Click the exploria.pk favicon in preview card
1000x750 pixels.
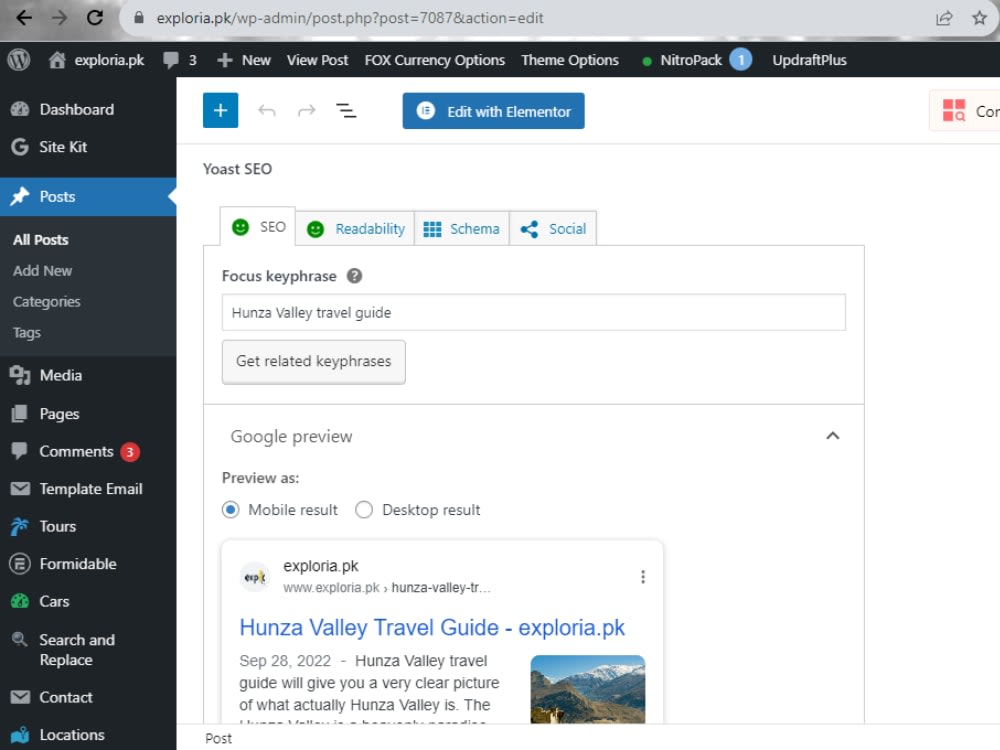click(x=254, y=577)
